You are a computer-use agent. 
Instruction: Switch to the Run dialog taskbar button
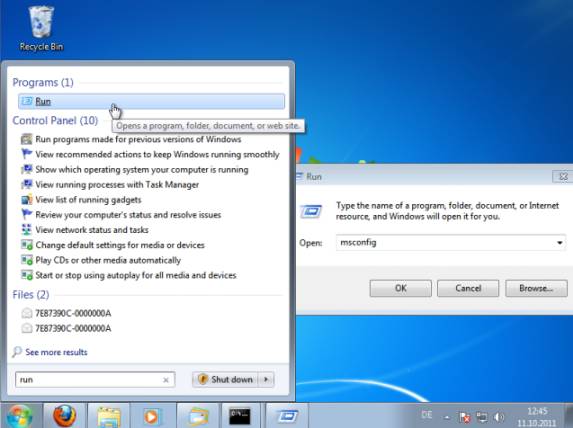tap(287, 416)
